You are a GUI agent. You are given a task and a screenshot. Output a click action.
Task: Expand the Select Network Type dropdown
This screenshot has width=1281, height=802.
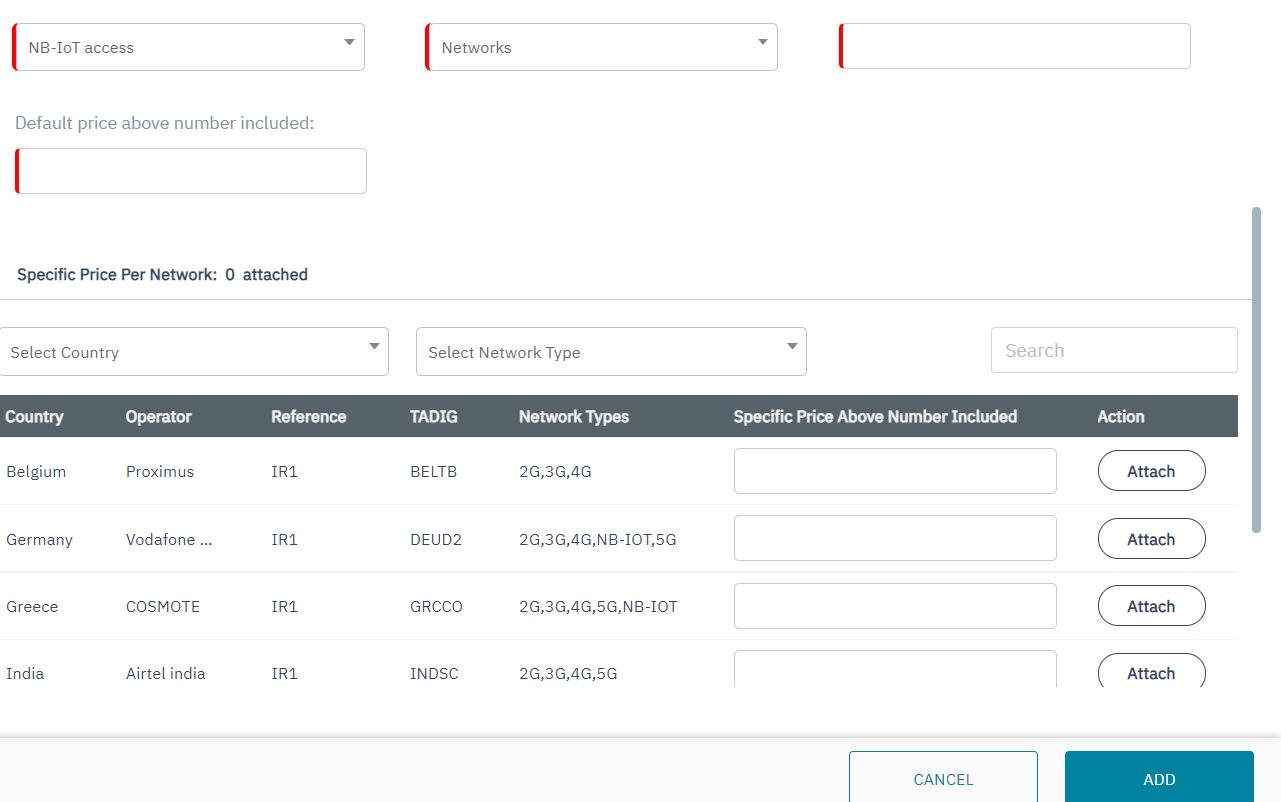611,352
